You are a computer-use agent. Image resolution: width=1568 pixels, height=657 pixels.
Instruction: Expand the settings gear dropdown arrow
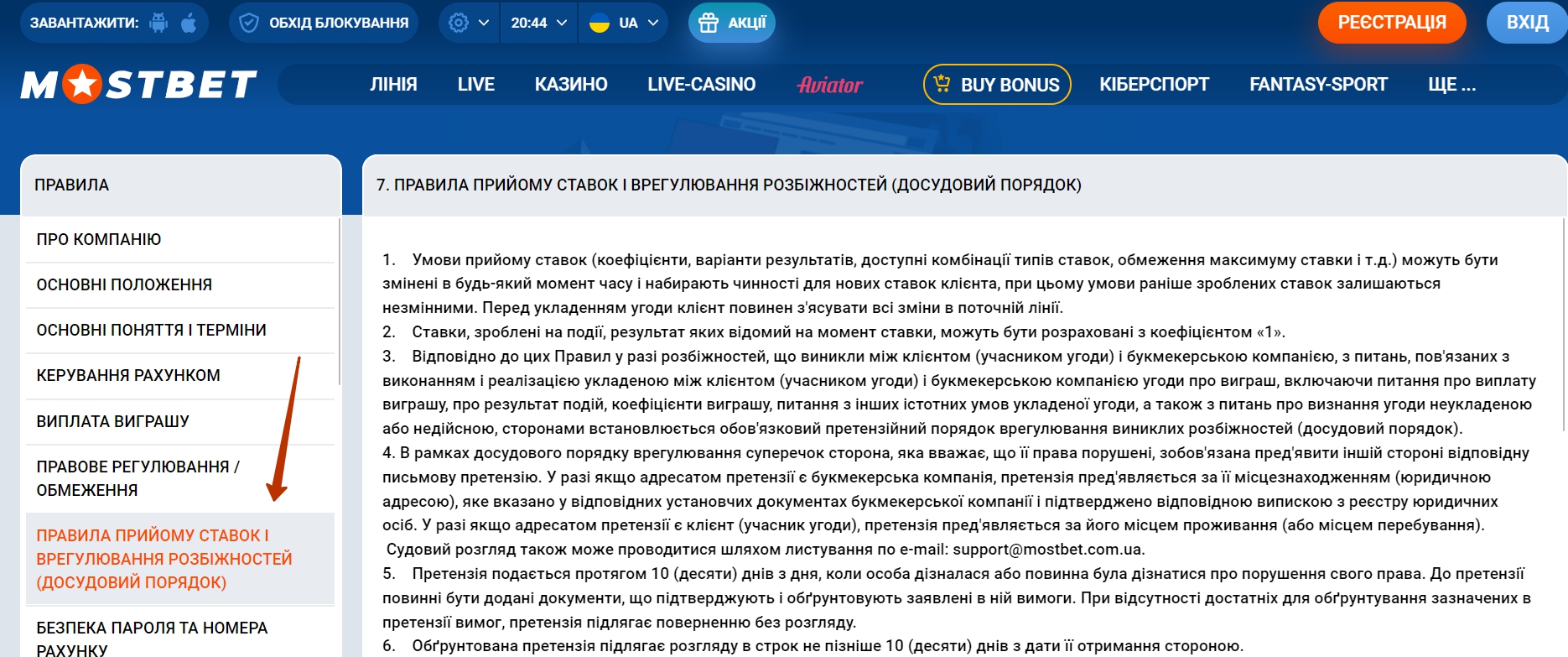[484, 23]
